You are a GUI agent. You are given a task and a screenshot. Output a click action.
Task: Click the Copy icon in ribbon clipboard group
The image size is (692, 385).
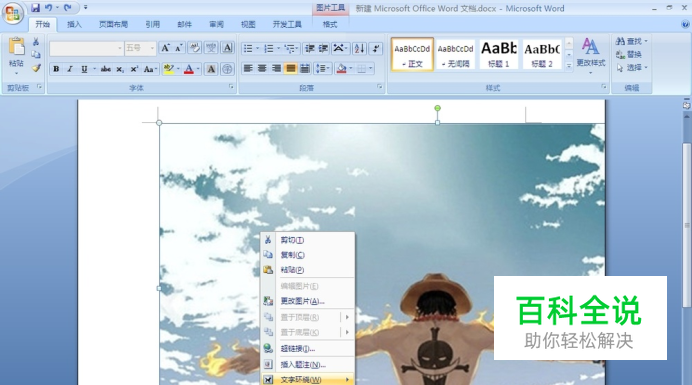point(36,55)
